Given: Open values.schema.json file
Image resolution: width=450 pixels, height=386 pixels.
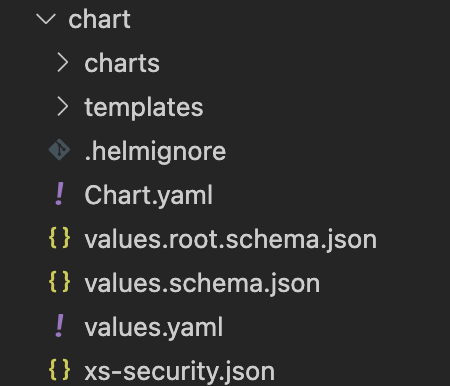Looking at the screenshot, I should point(202,284).
